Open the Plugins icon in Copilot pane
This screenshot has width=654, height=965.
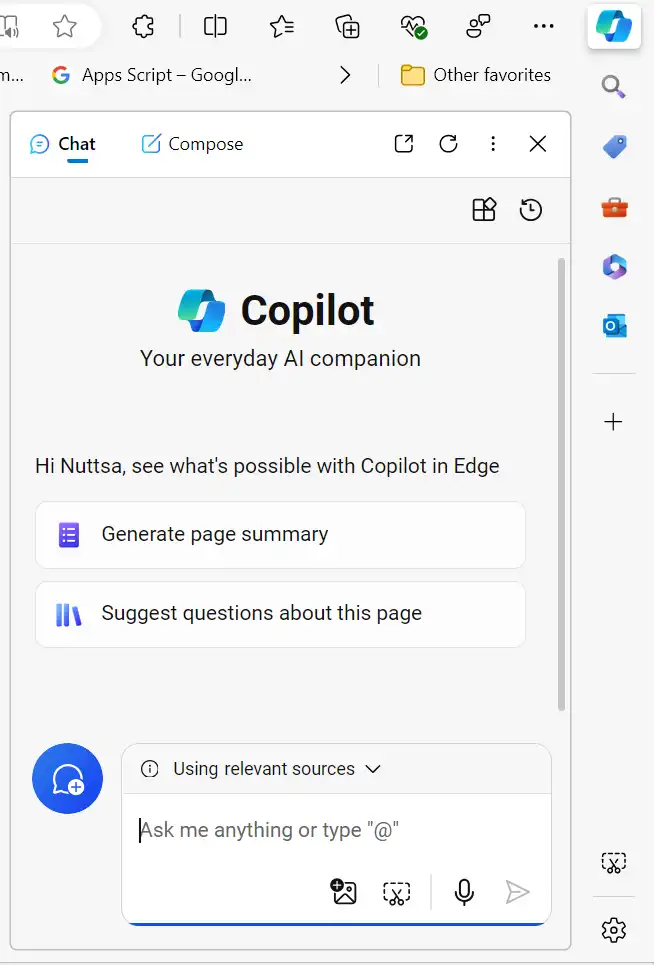(484, 210)
